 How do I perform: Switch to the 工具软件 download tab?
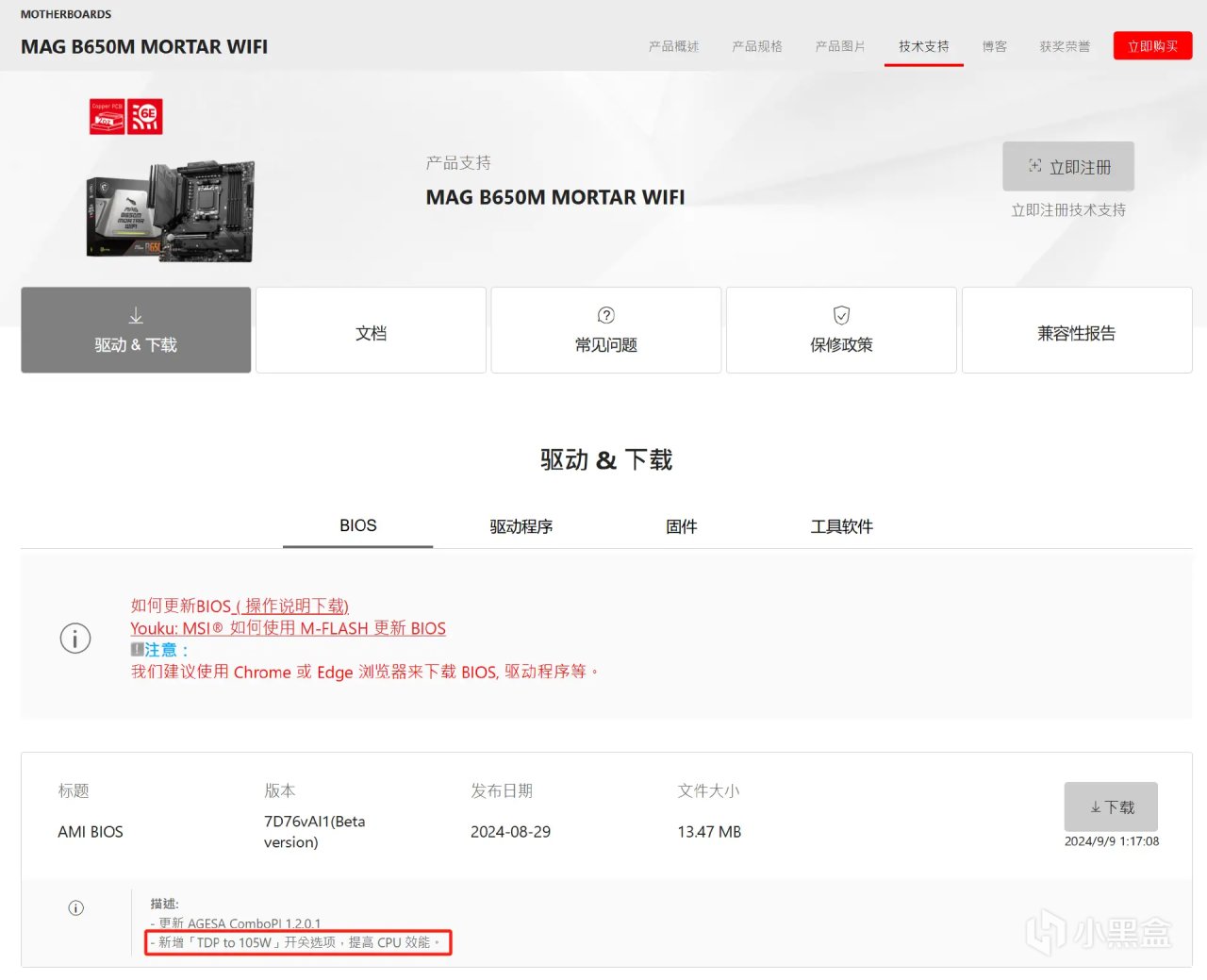[x=842, y=526]
